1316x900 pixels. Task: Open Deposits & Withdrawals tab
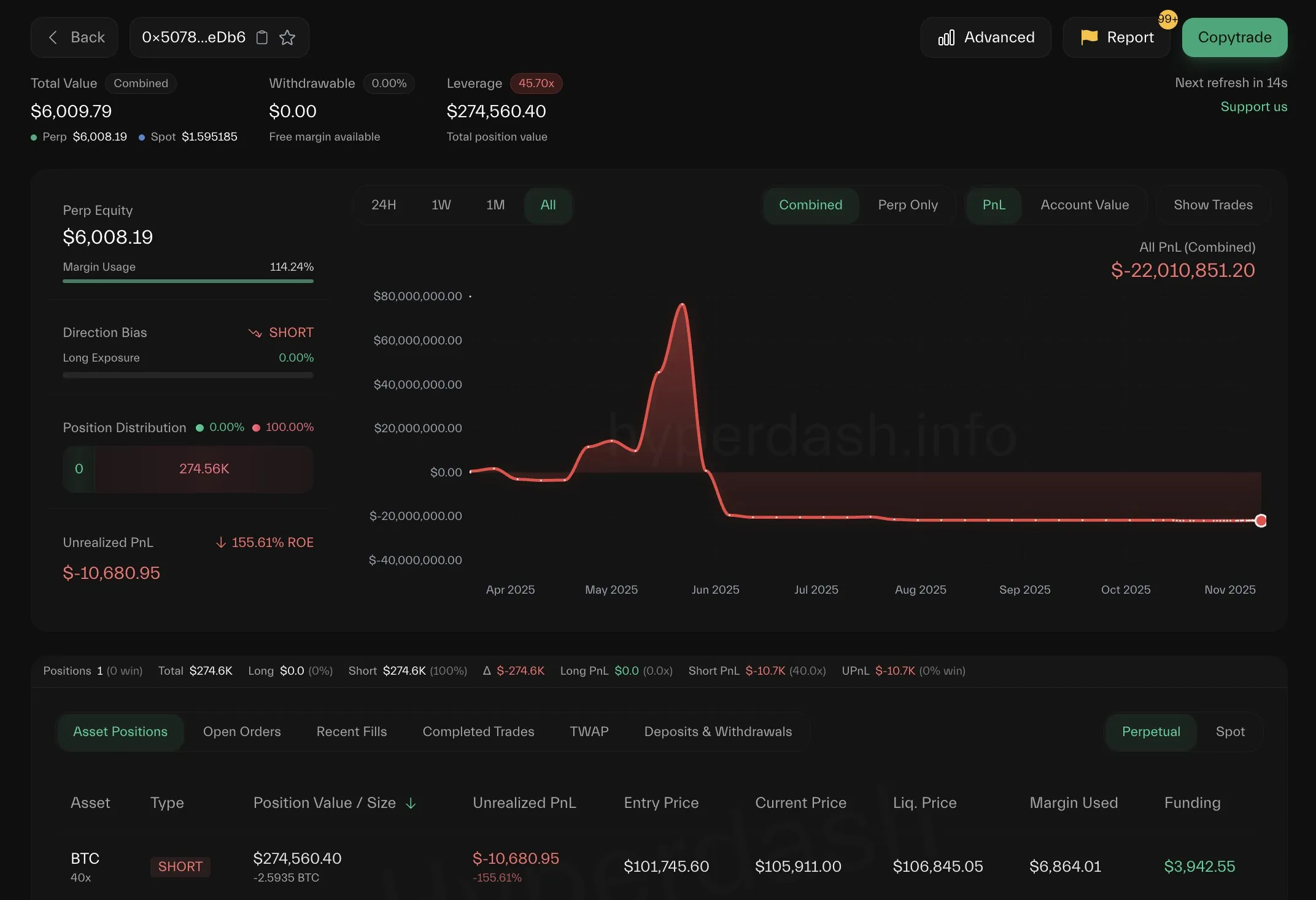click(718, 732)
